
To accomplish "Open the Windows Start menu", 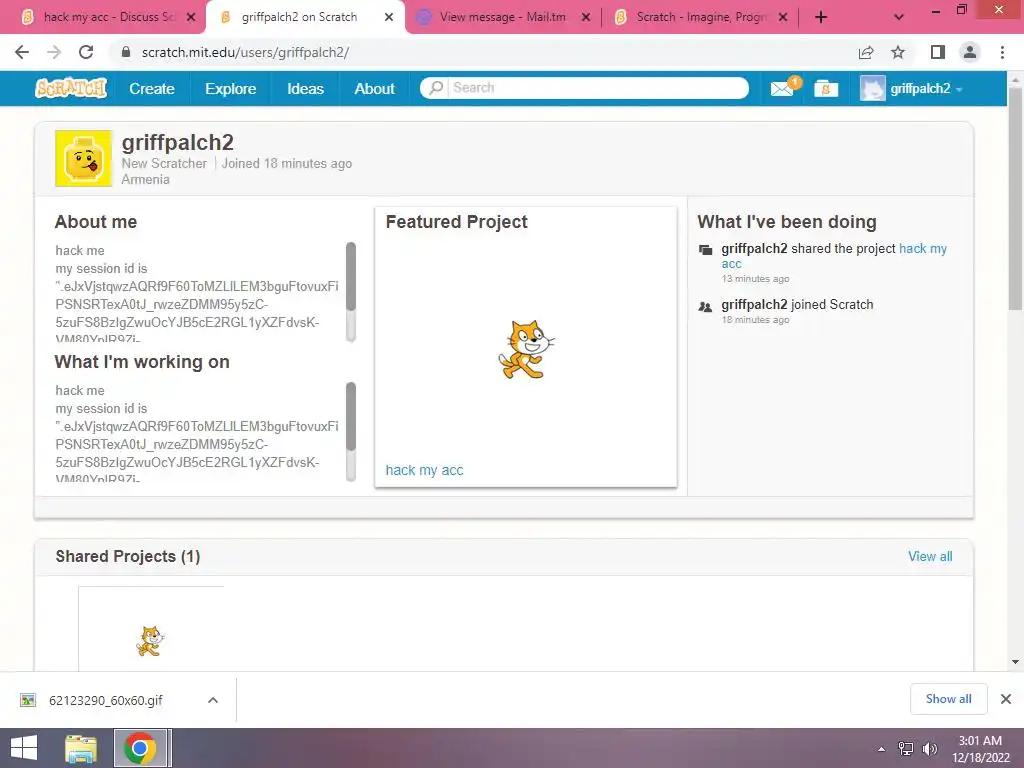I will click(24, 748).
